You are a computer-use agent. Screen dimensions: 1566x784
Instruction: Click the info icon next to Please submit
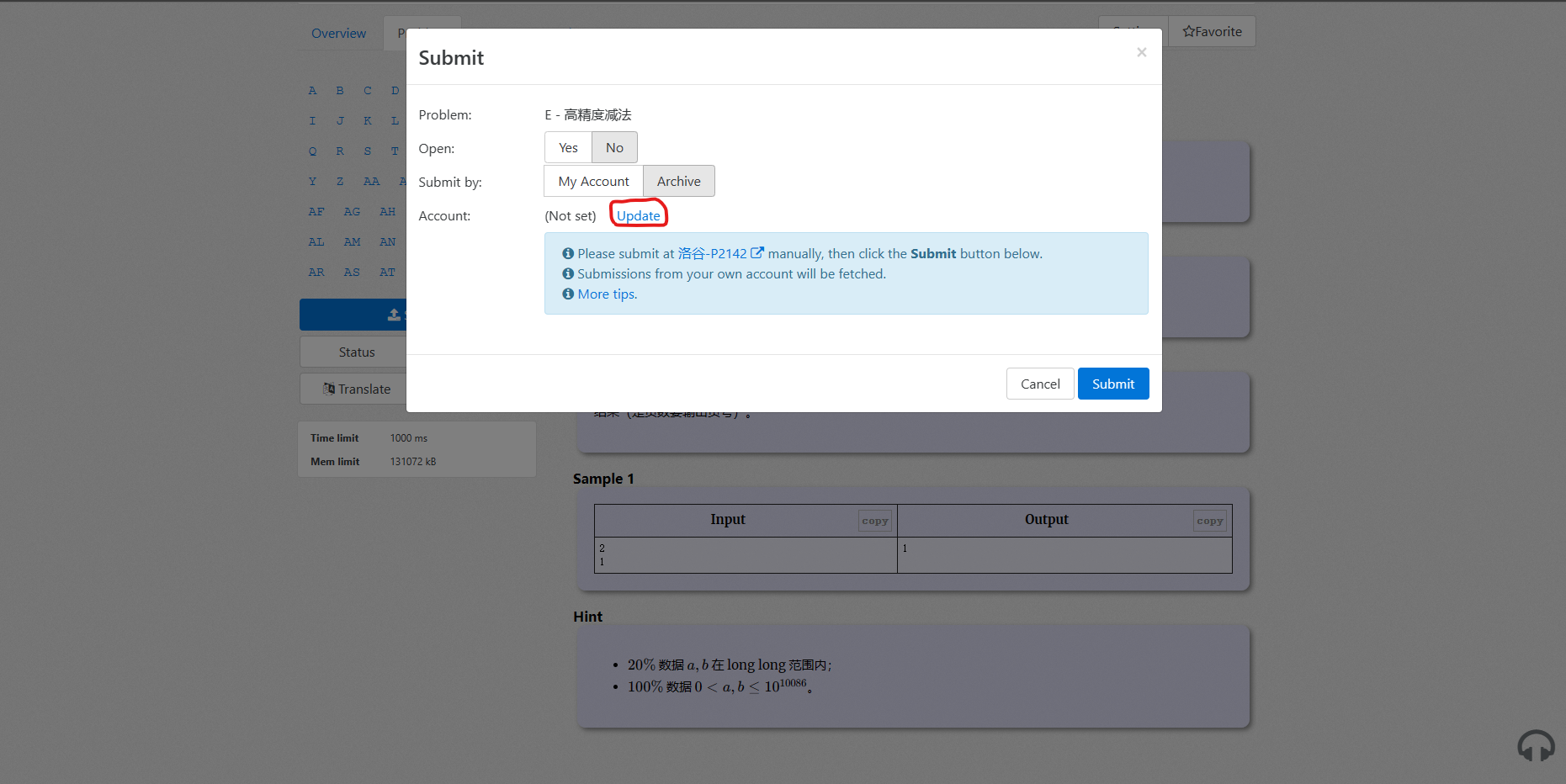[x=568, y=253]
